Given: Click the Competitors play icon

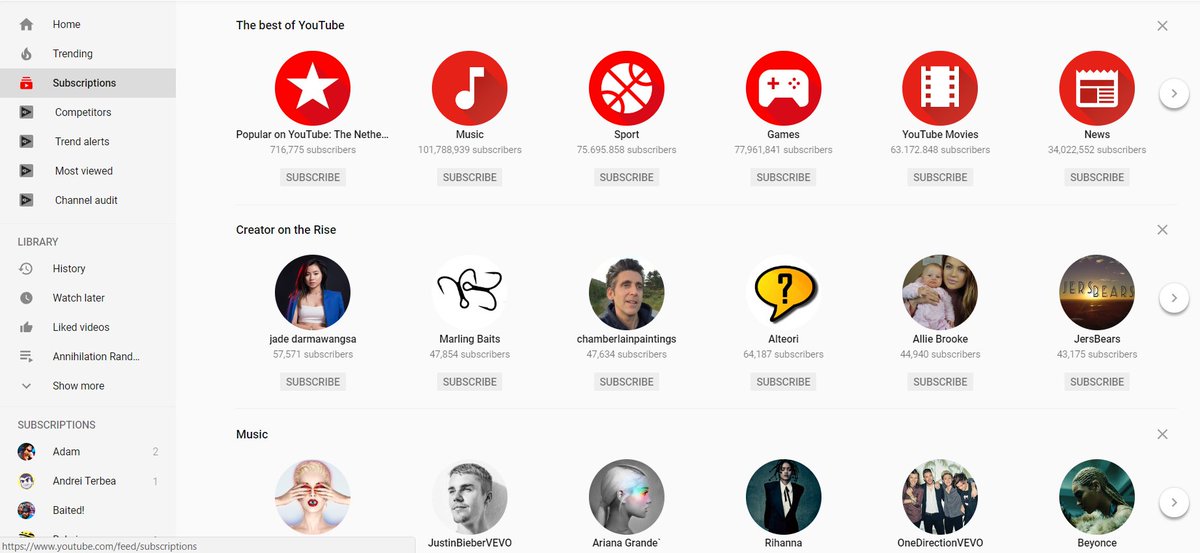Looking at the screenshot, I should [27, 113].
